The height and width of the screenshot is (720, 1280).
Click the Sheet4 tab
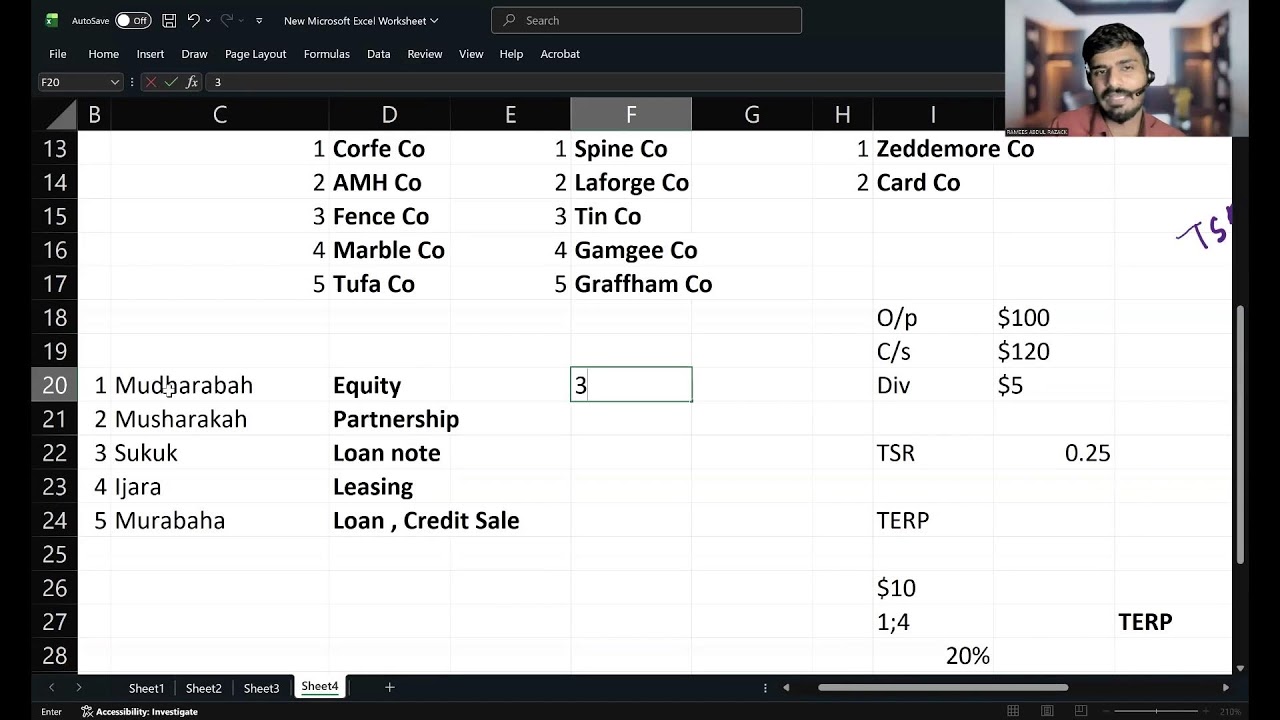click(320, 687)
